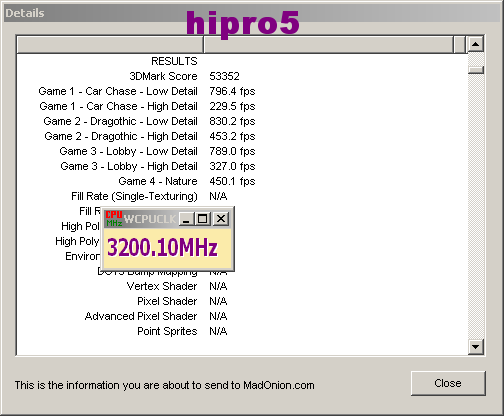The width and height of the screenshot is (504, 416).
Task: Click the Details dialog title bar
Action: (x=252, y=13)
